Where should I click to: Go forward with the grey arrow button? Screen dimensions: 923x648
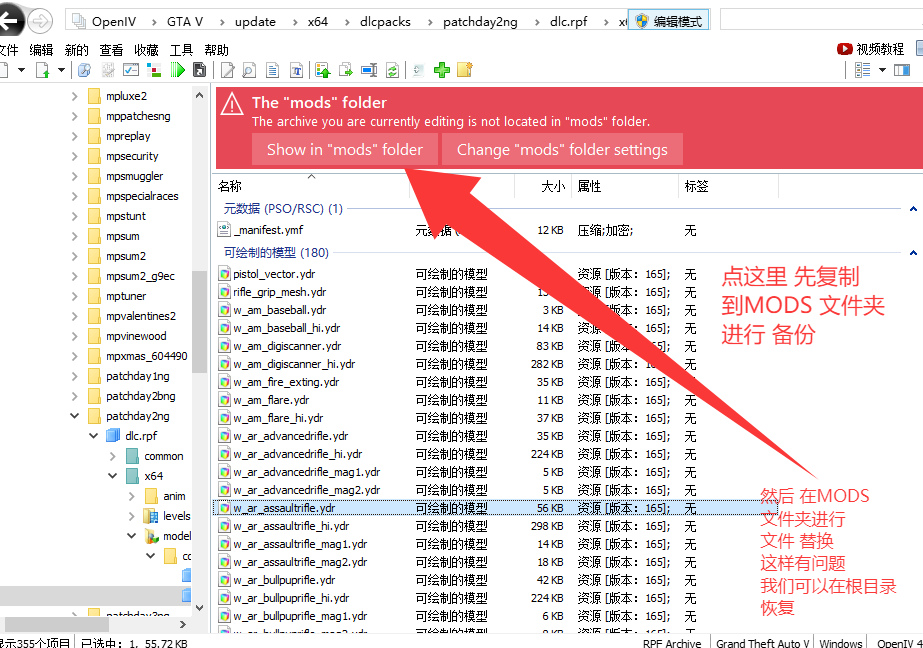40,22
